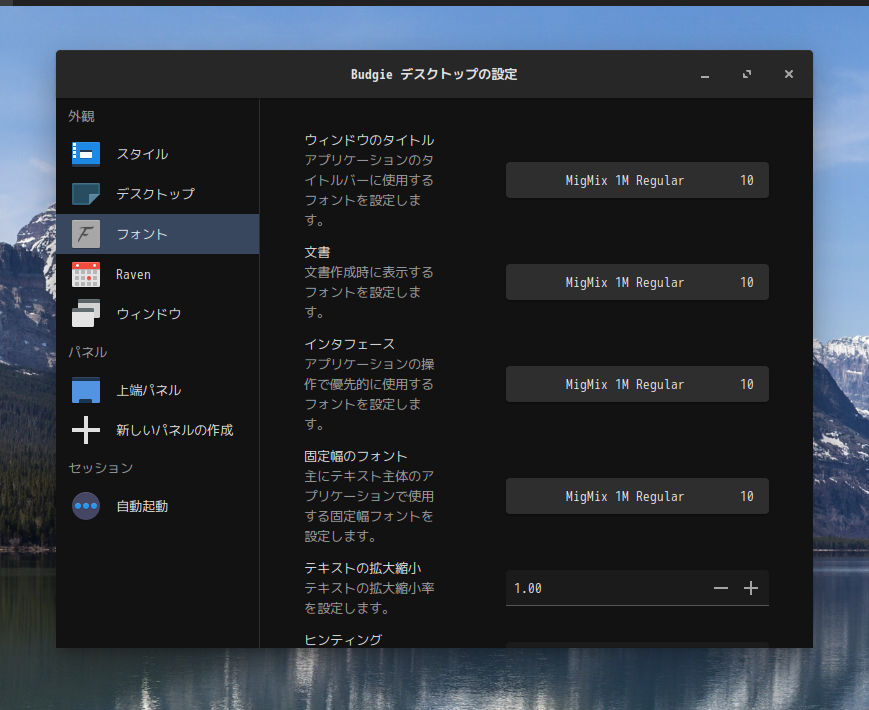The height and width of the screenshot is (710, 869).
Task: Click the 上端パネル panel icon
Action: pyautogui.click(x=86, y=390)
